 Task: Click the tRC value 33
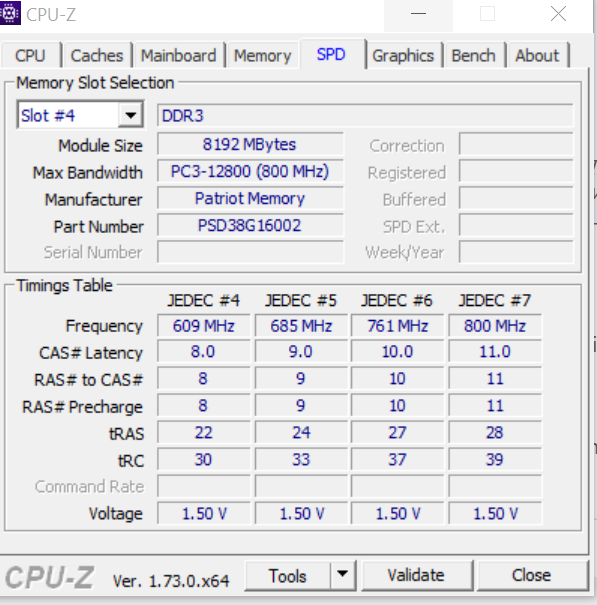tap(301, 460)
